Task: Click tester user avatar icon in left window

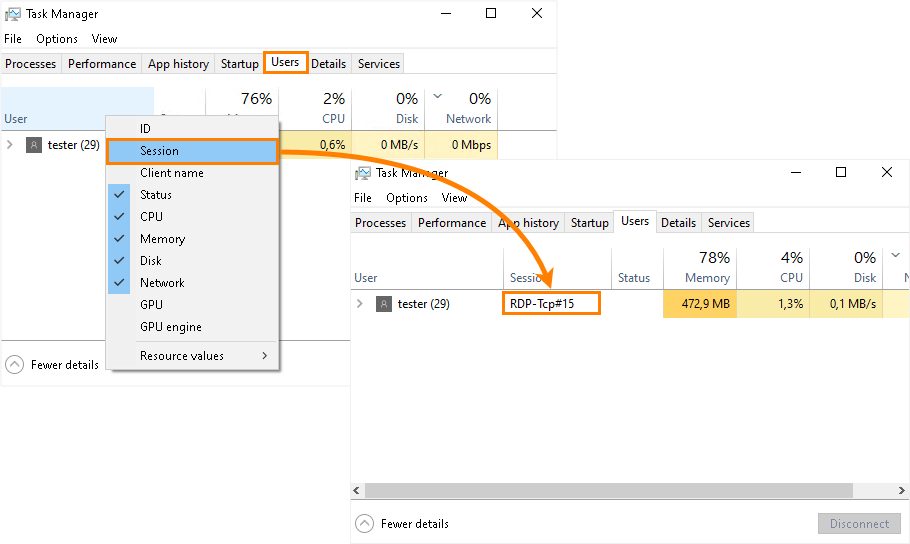Action: 34,145
